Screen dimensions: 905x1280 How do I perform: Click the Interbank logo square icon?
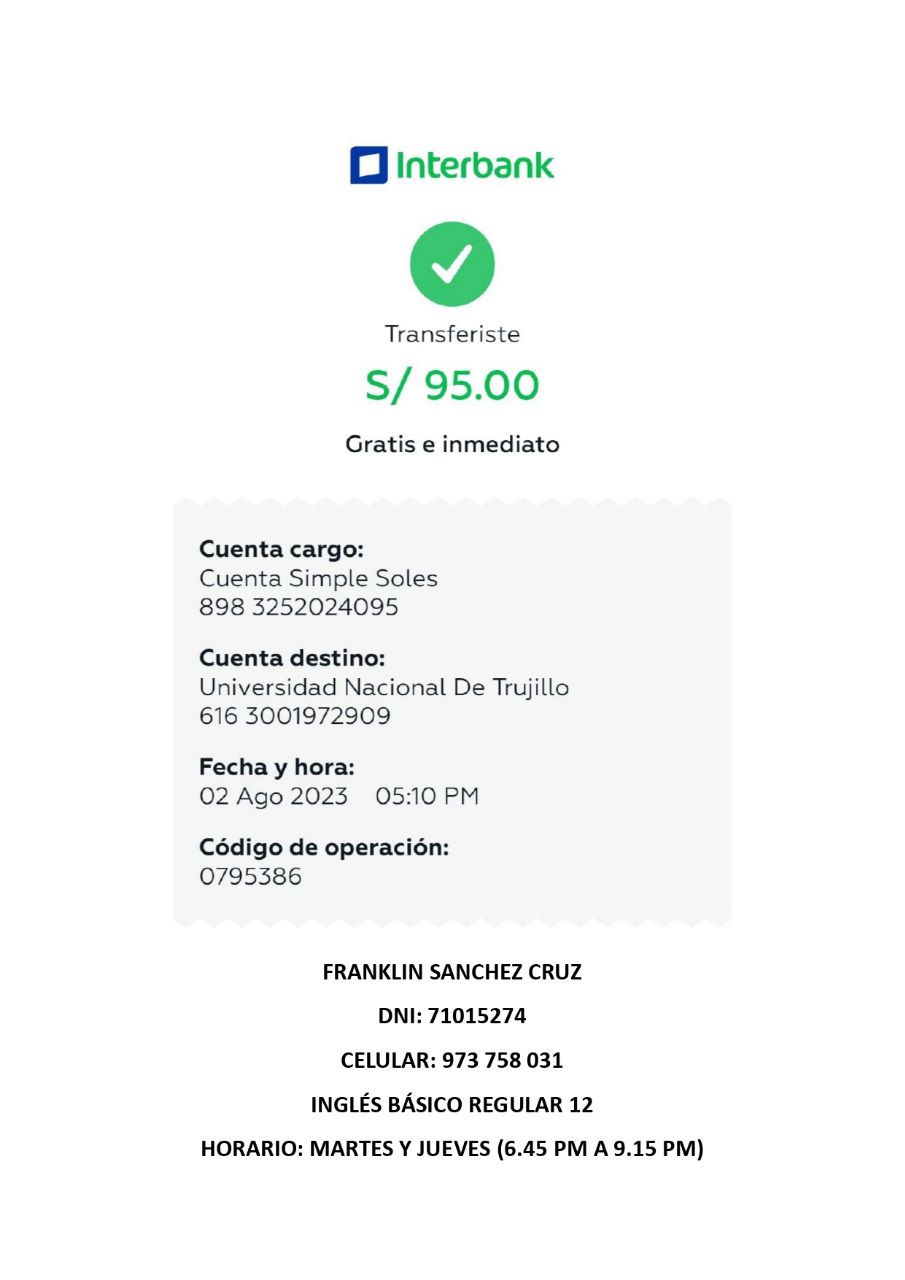368,165
